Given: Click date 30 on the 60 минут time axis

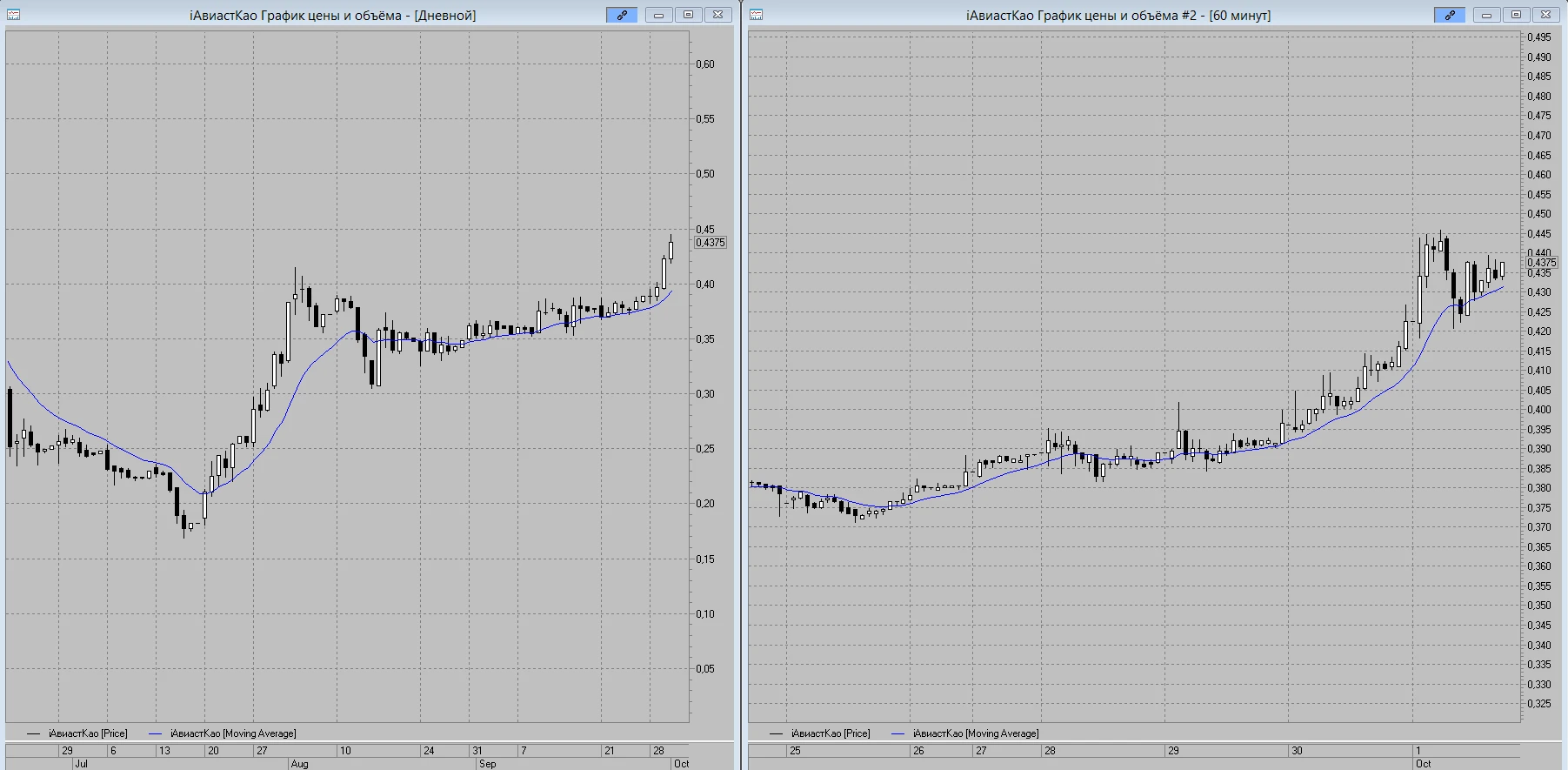Looking at the screenshot, I should 1297,751.
